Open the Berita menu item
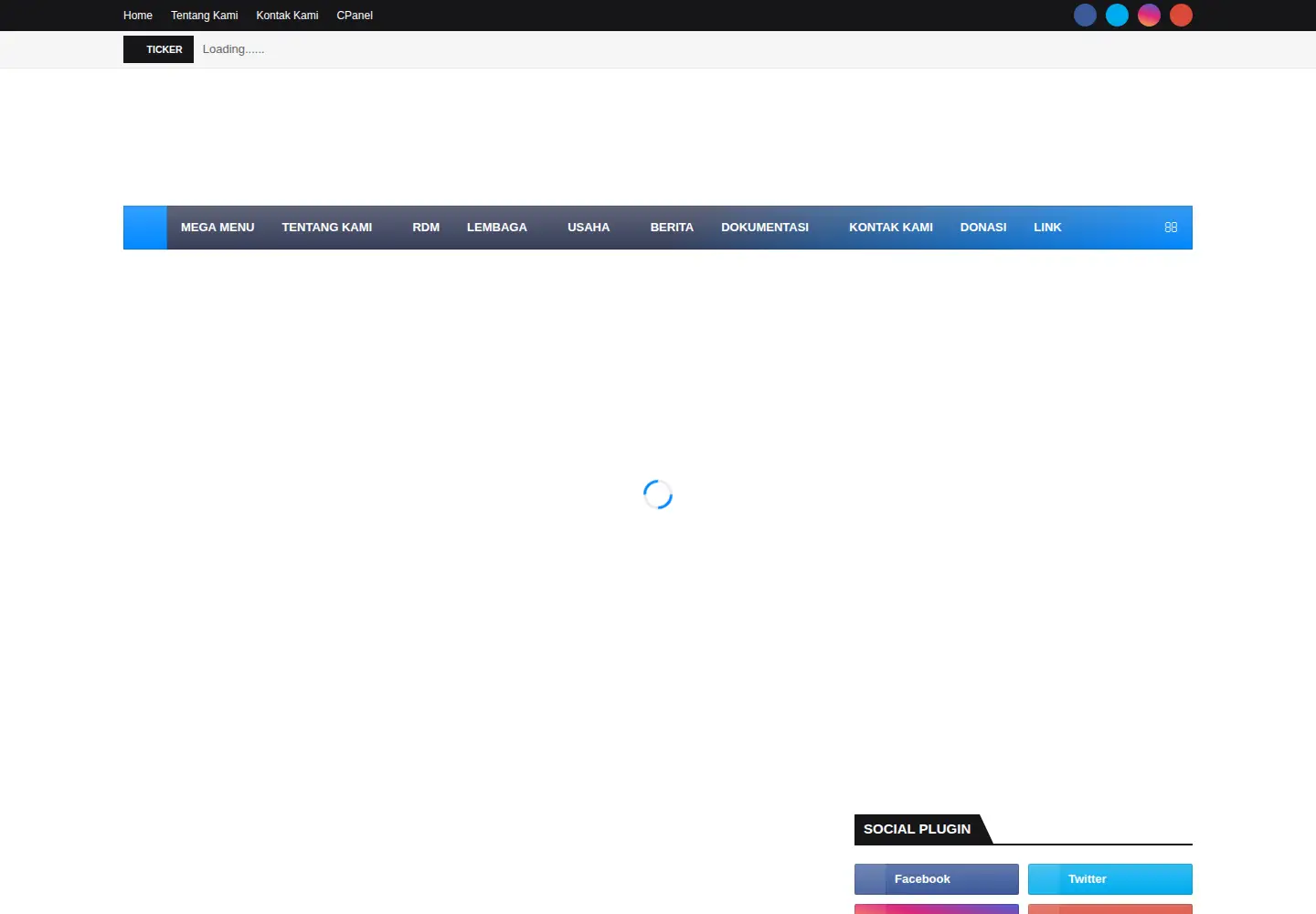 point(672,228)
